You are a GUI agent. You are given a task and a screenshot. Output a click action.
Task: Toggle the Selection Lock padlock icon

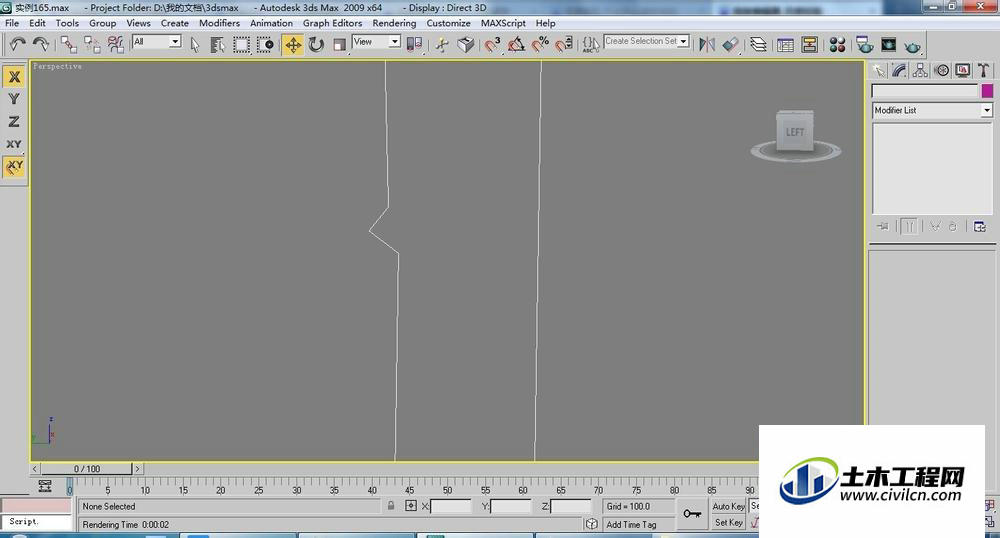(x=391, y=505)
